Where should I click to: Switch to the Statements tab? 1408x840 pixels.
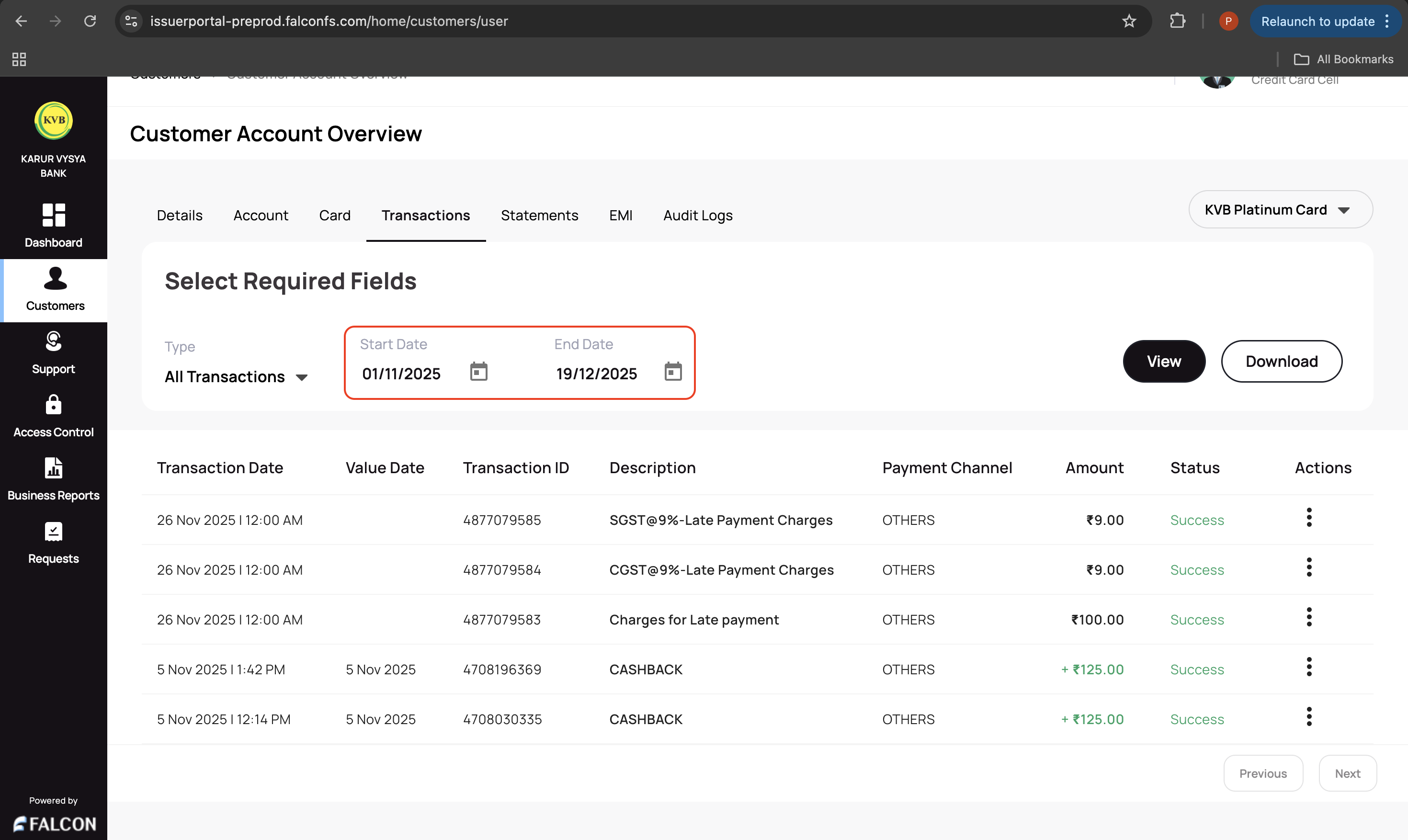(539, 216)
